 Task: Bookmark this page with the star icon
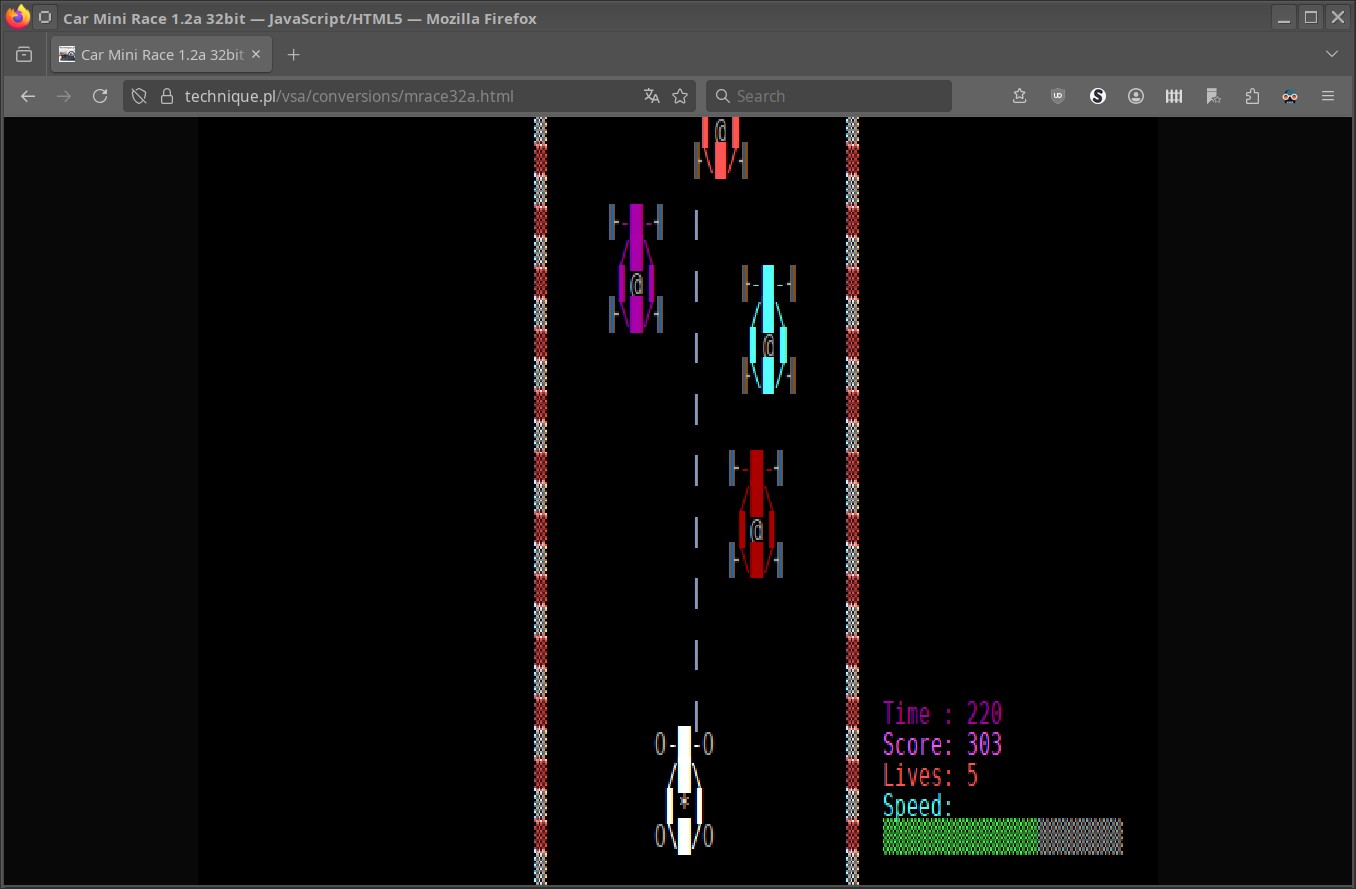(x=680, y=96)
